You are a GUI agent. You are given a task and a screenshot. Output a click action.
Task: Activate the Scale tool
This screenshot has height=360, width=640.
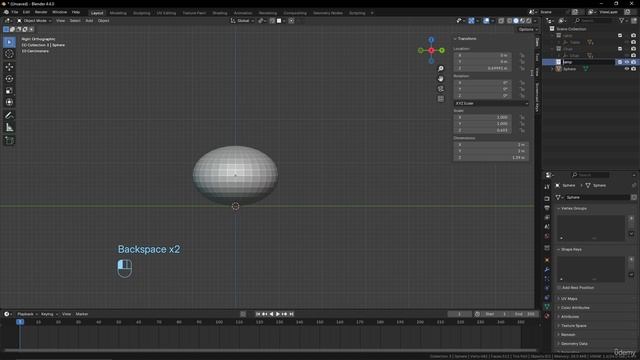tap(9, 90)
